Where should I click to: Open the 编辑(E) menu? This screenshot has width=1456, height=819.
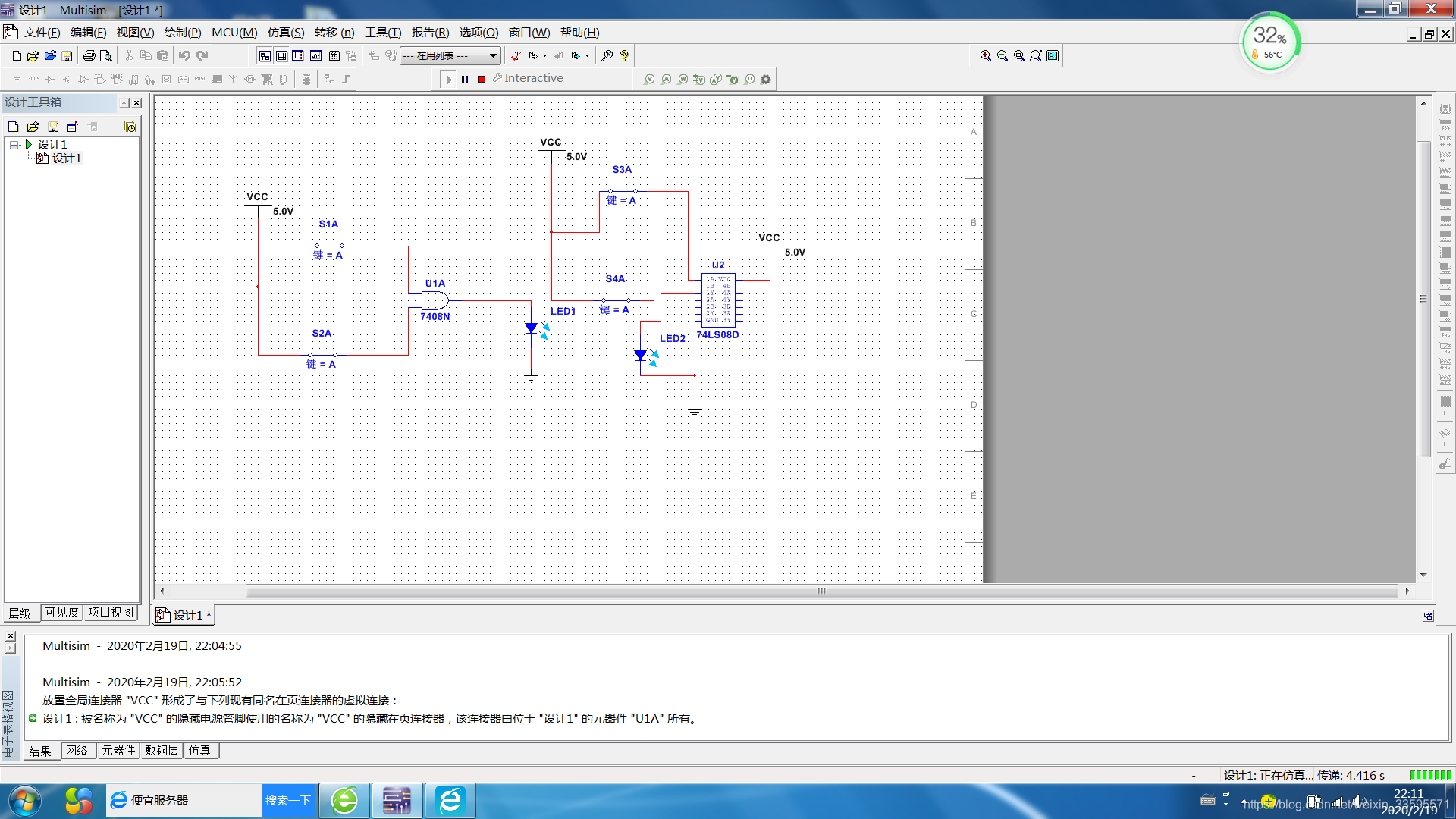[x=88, y=33]
